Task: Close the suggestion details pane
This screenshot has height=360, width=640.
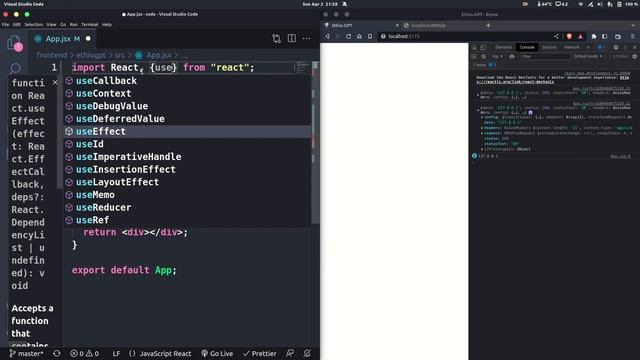Action: coord(55,83)
